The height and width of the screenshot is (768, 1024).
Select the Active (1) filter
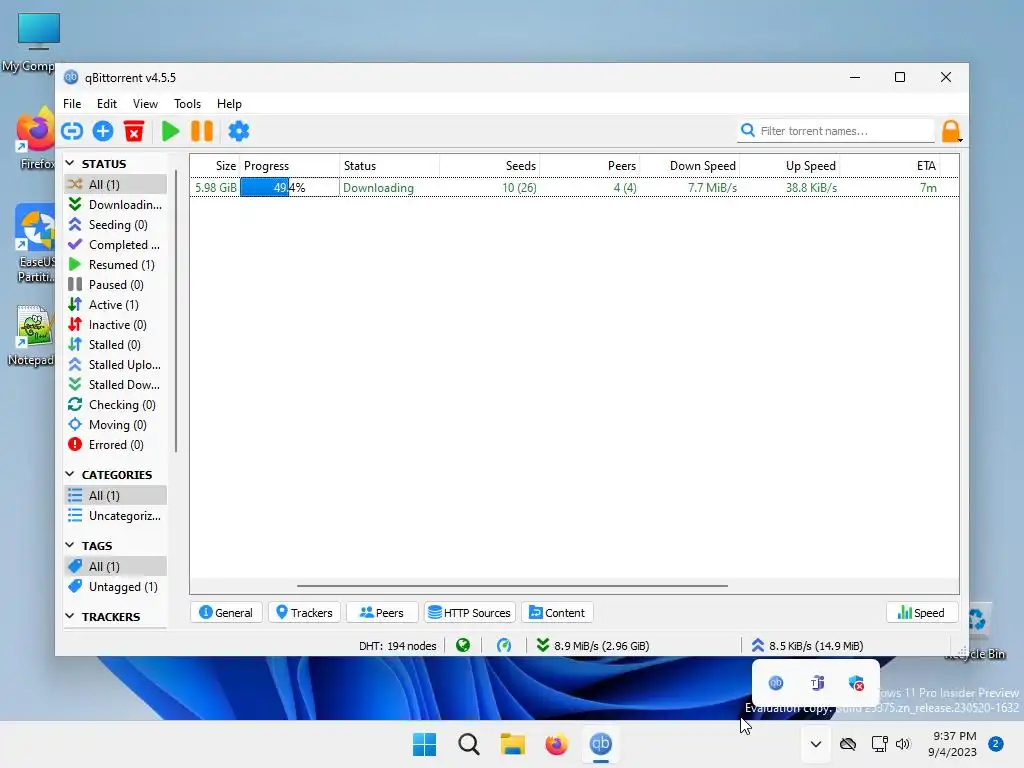[116, 304]
